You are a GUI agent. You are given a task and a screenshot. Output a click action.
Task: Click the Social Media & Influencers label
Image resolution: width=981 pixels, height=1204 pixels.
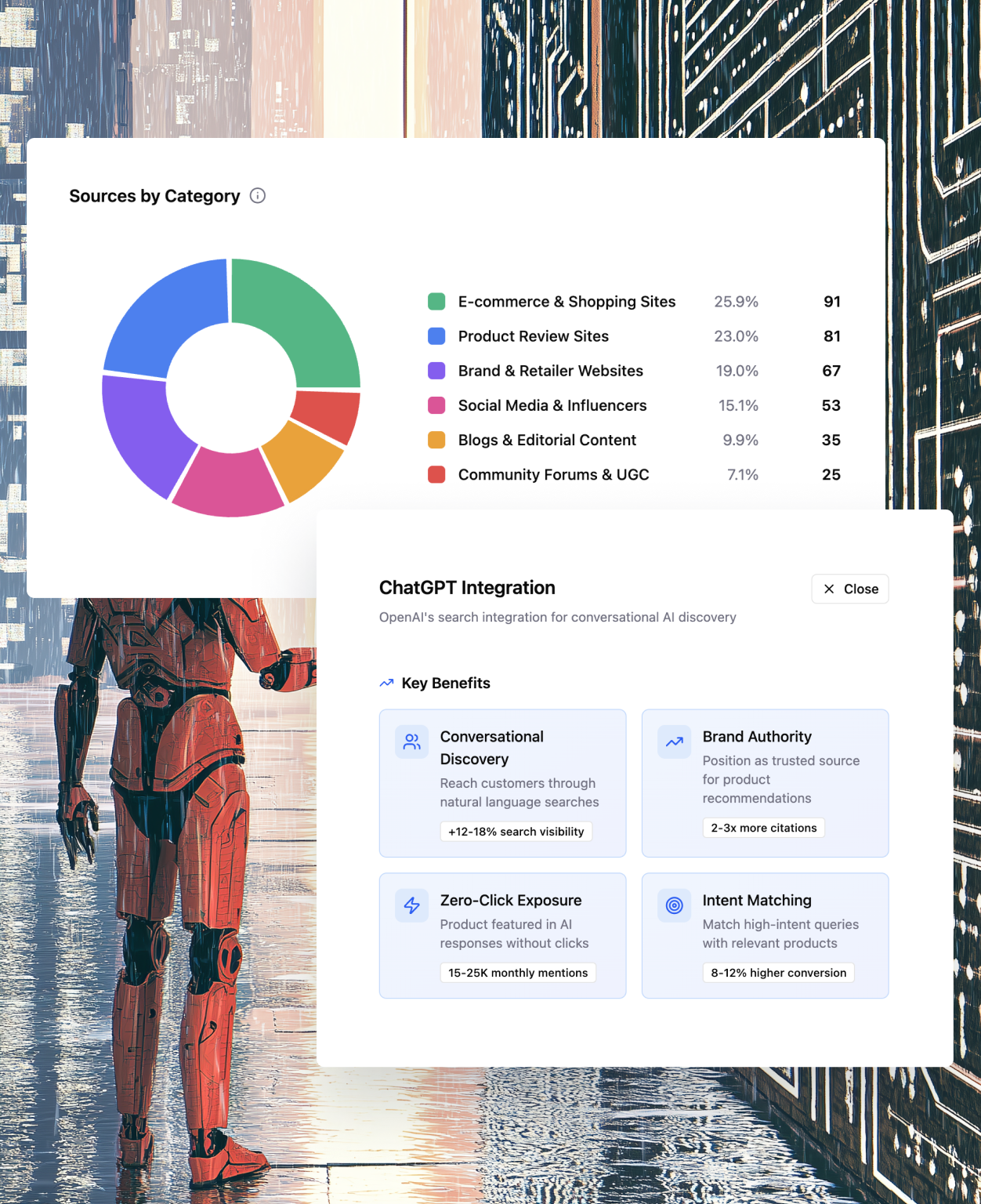coord(552,405)
